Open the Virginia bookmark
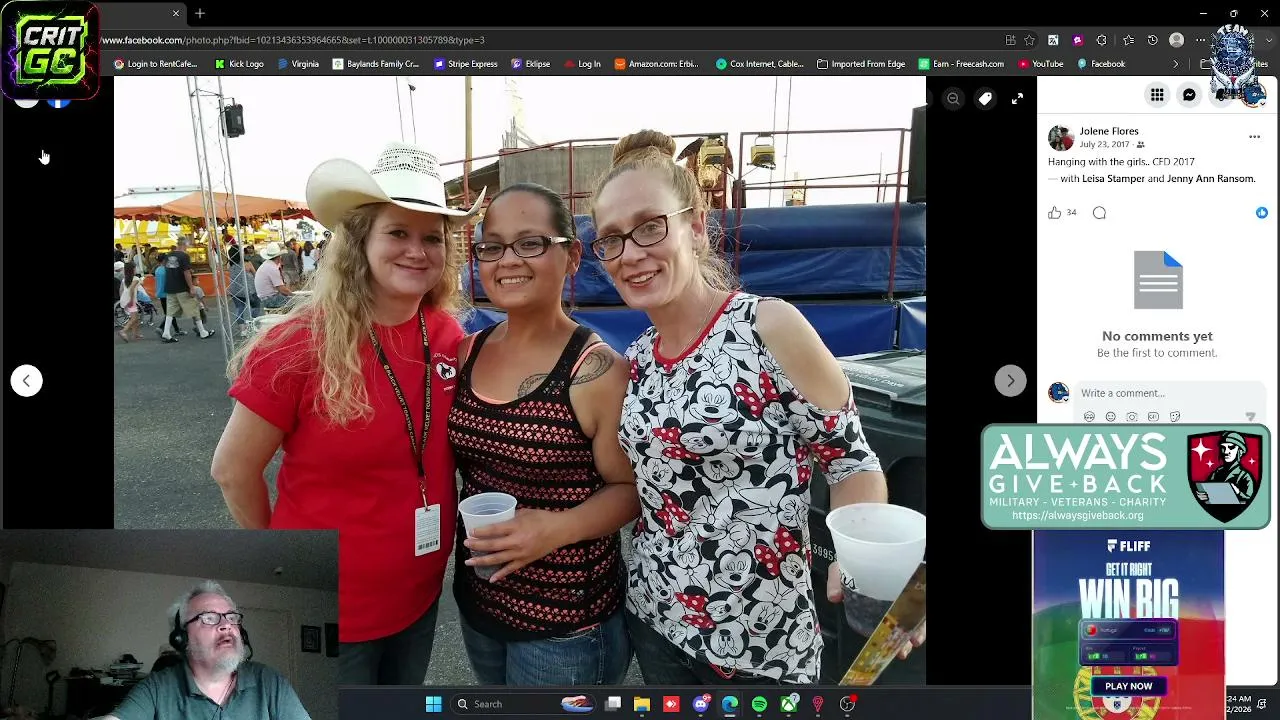 (298, 64)
